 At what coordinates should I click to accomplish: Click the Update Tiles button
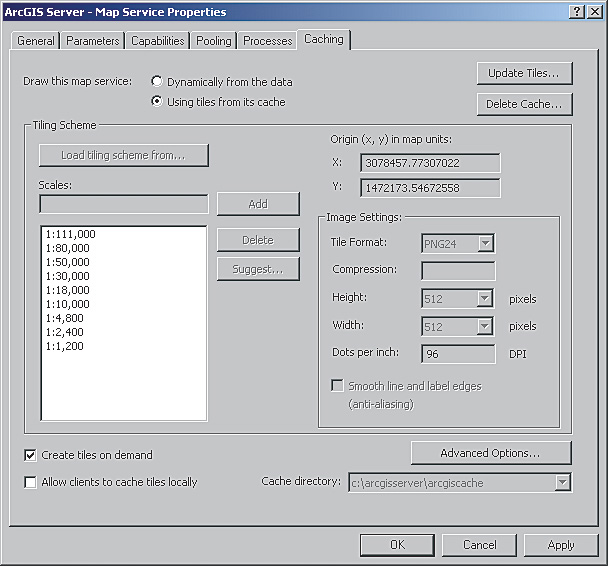click(x=525, y=73)
